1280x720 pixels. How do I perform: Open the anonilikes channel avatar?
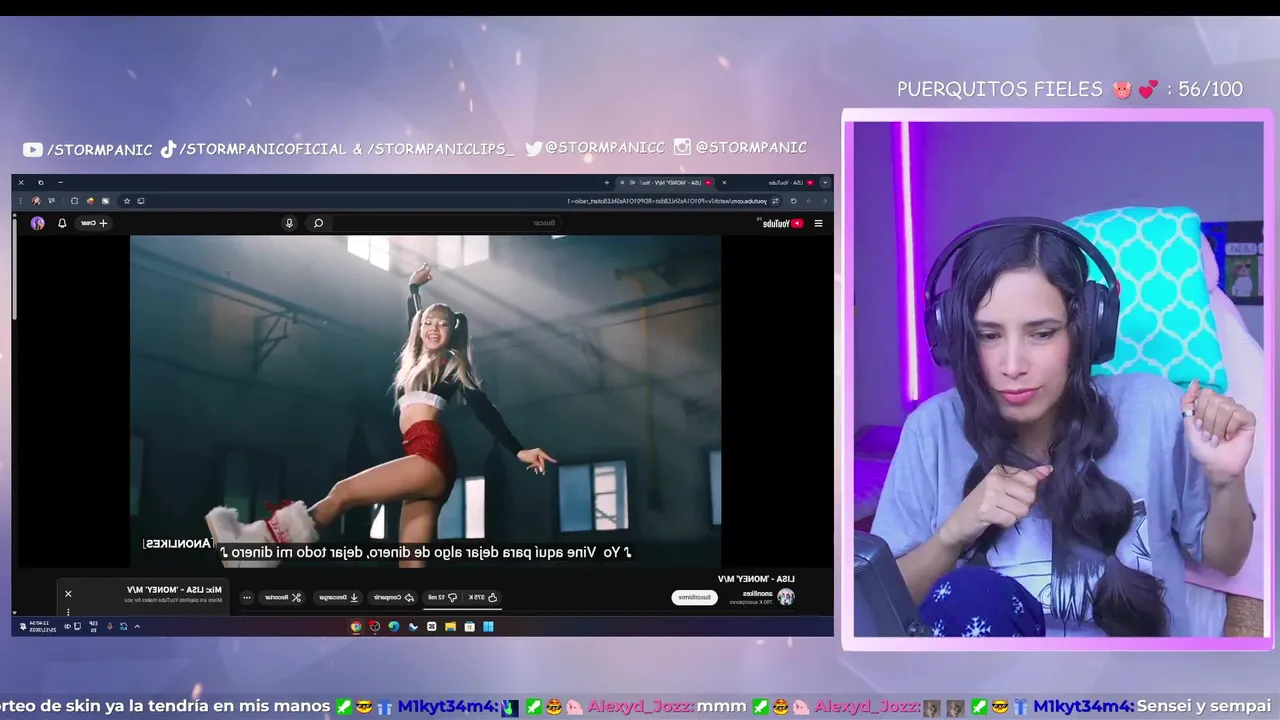point(786,597)
